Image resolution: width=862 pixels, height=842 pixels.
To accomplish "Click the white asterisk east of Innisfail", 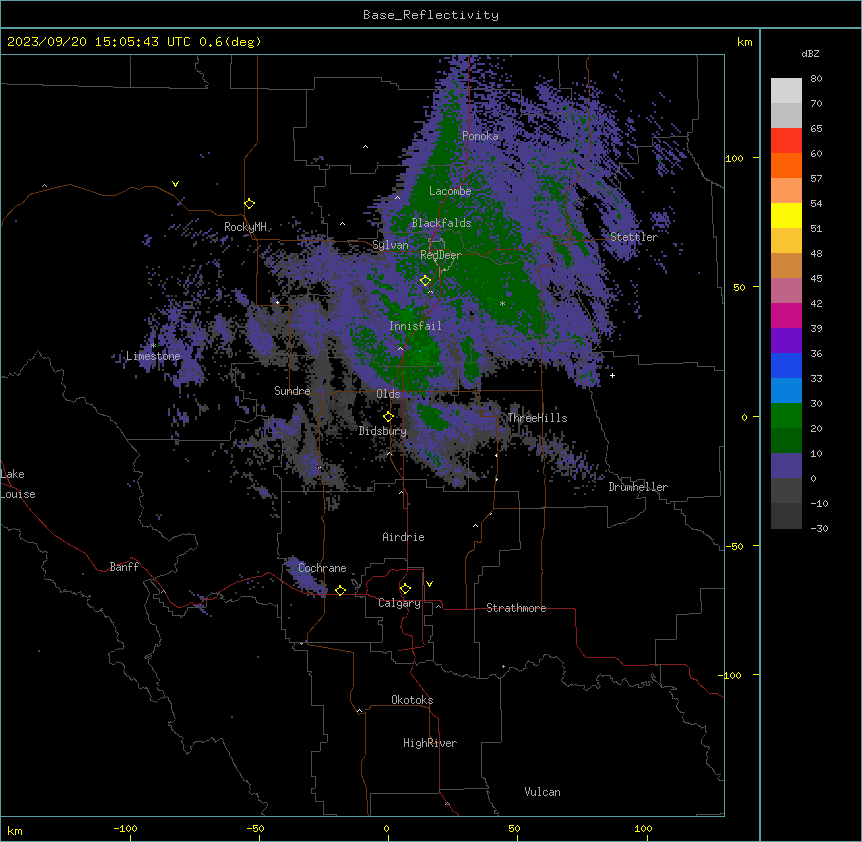I will [502, 303].
